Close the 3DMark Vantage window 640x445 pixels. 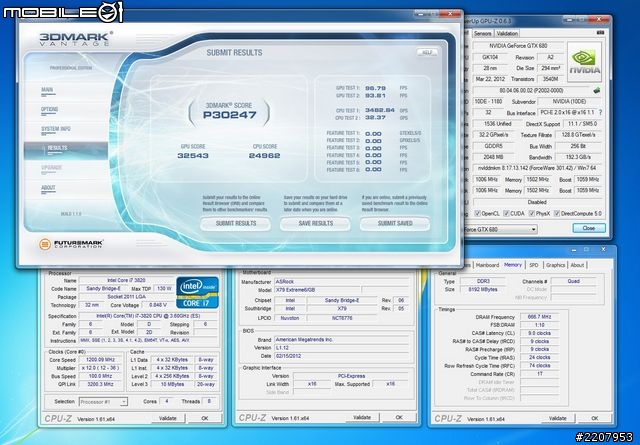tap(450, 14)
